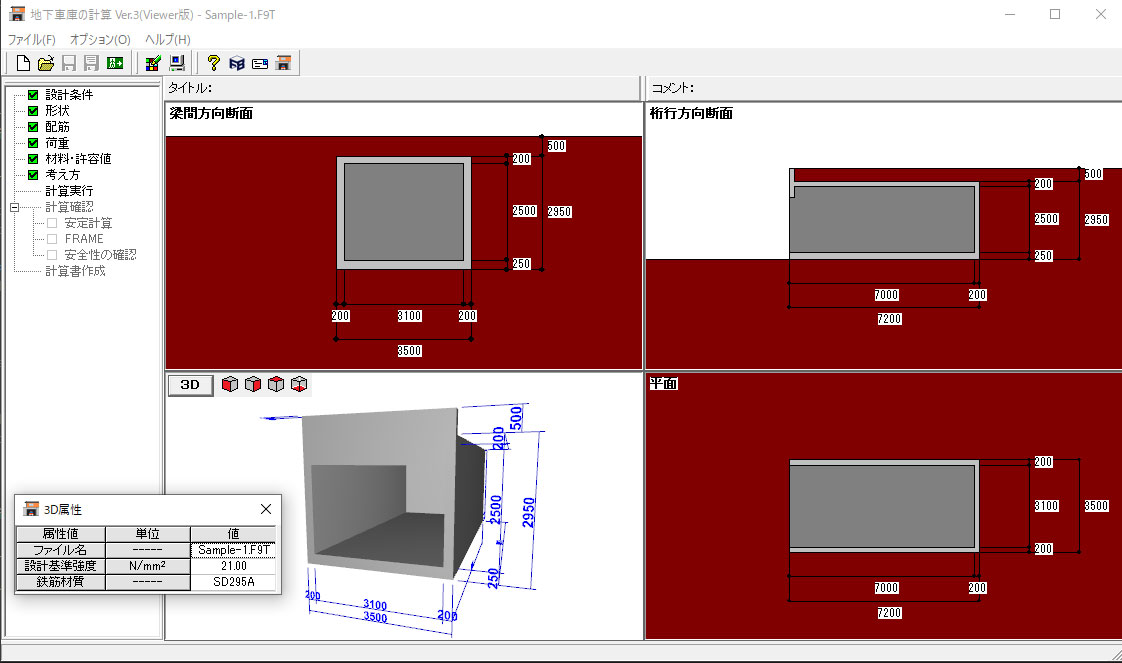The image size is (1122, 663).
Task: Click the garage building toolbar icon
Action: tap(284, 63)
